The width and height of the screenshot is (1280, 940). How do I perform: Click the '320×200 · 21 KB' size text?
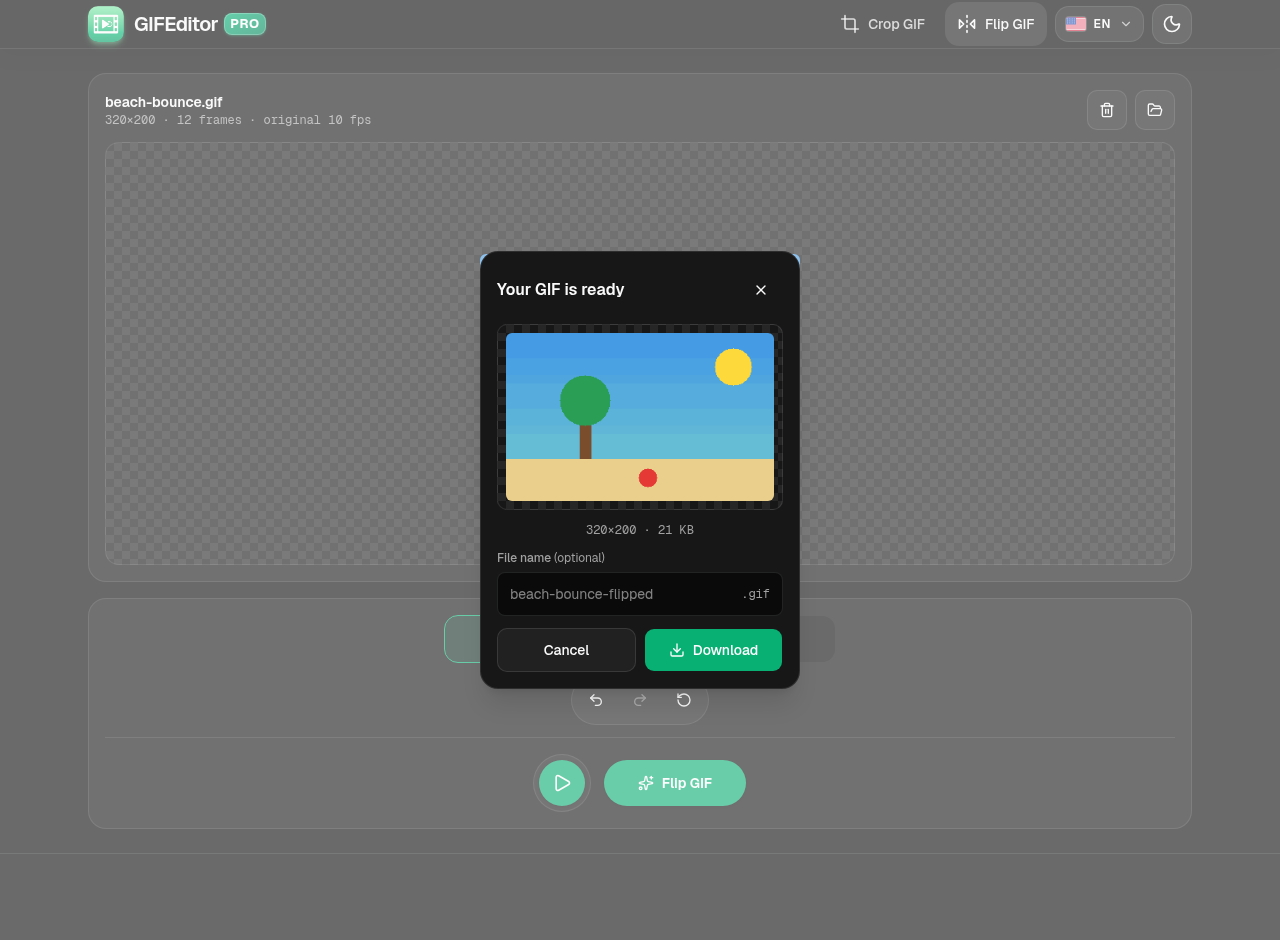pyautogui.click(x=640, y=530)
